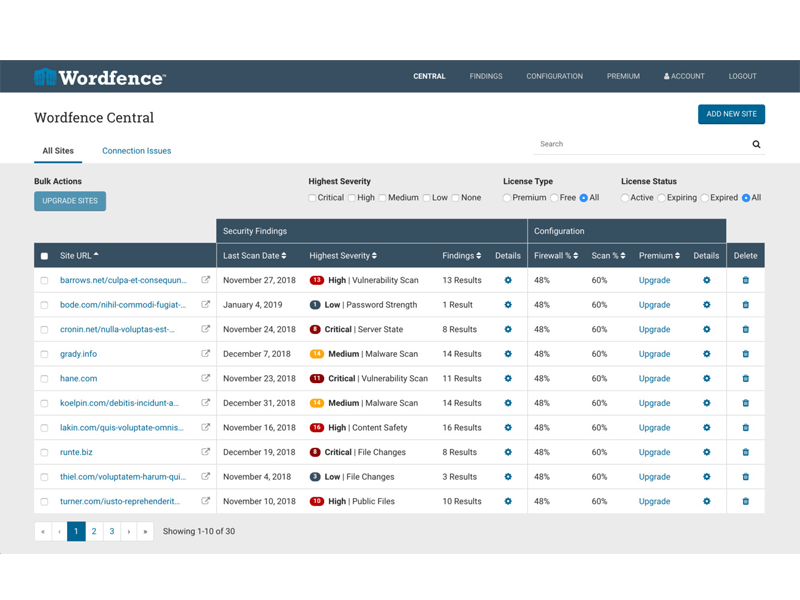
Task: Select Active license status radio
Action: [624, 198]
